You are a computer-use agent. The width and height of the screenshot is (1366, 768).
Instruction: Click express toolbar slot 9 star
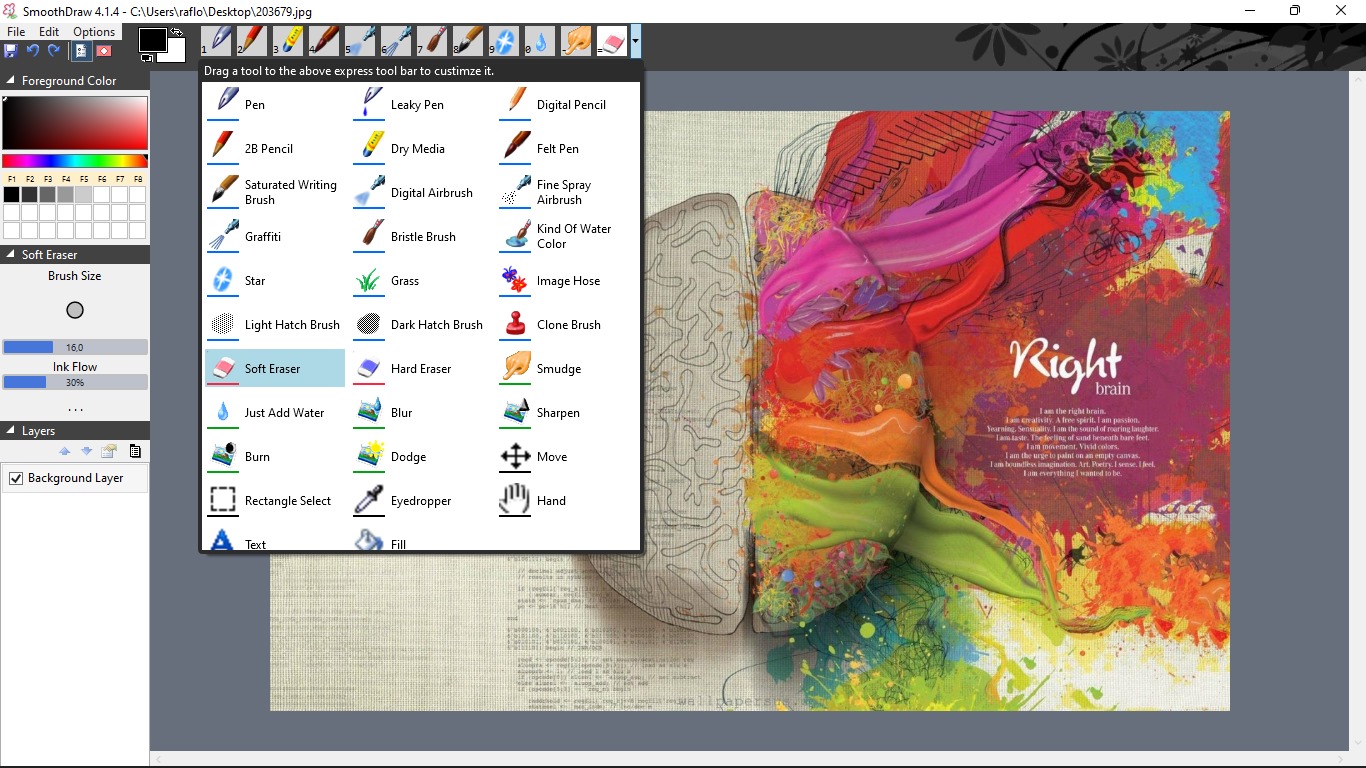point(504,41)
